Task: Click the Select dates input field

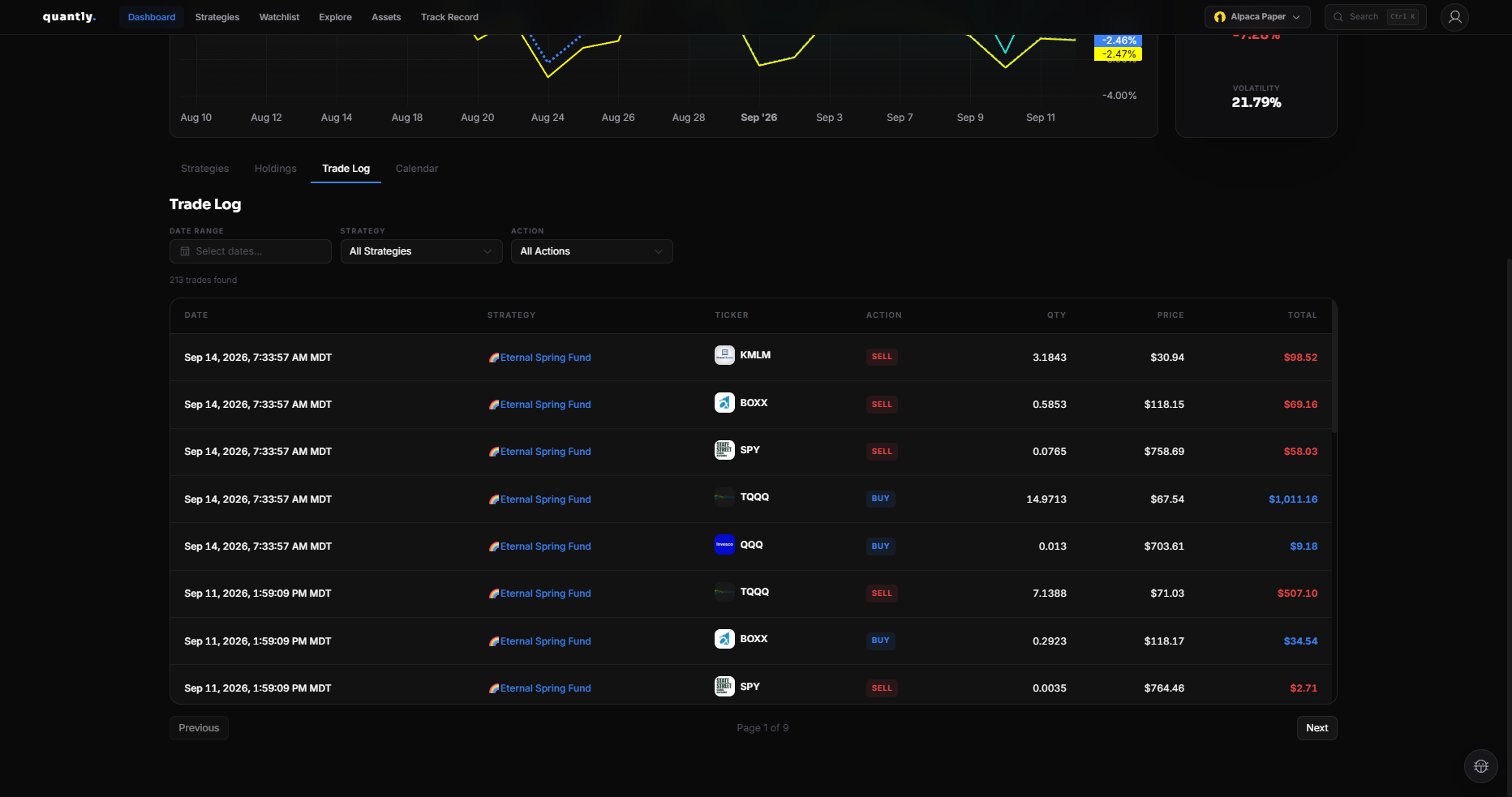Action: pyautogui.click(x=251, y=251)
